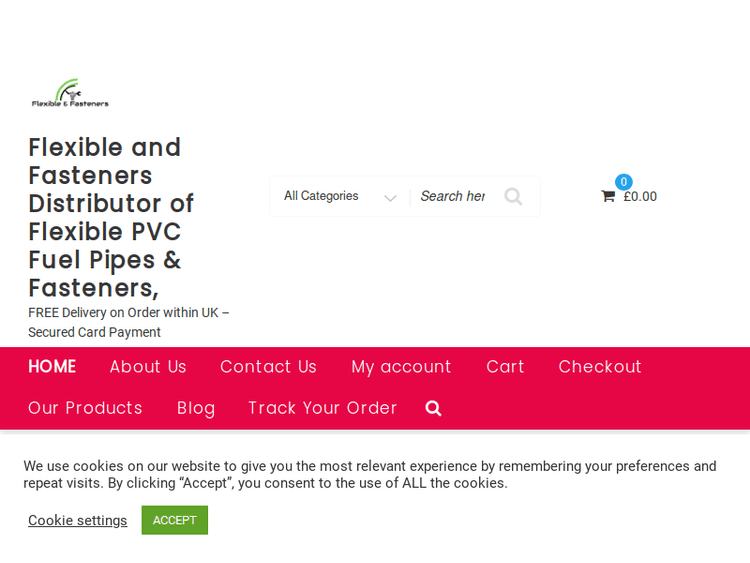Viewport: 750px width, 563px height.
Task: Open Track Your Order page
Action: pyautogui.click(x=322, y=408)
